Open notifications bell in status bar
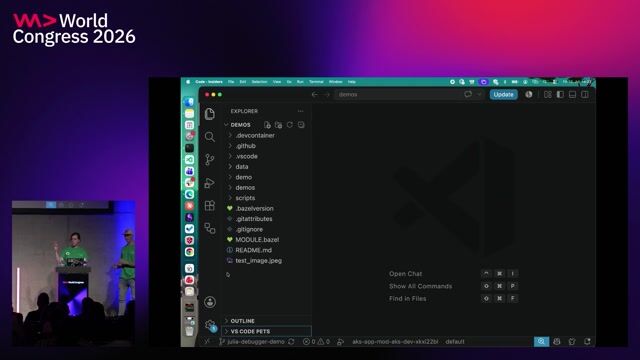640x360 pixels. click(x=587, y=342)
